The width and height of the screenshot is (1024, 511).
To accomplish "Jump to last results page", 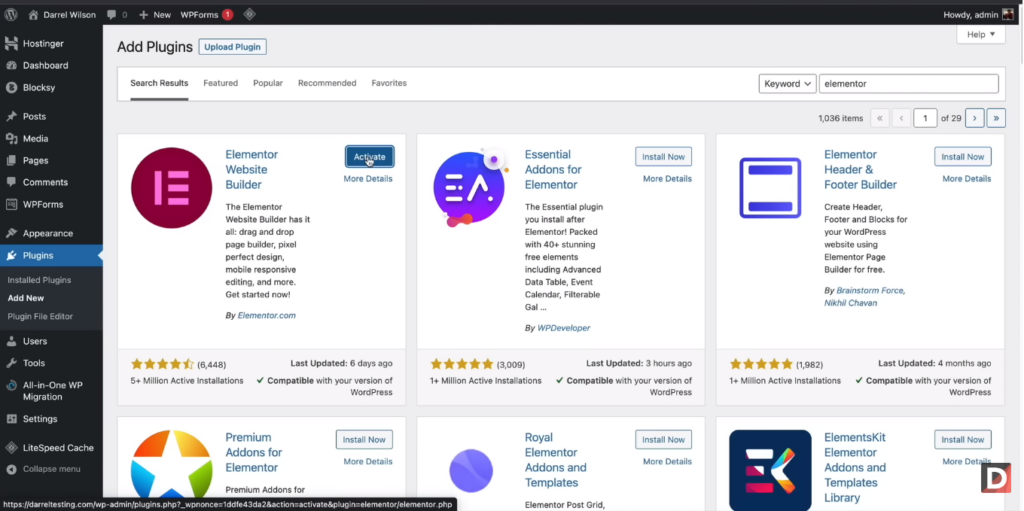I will click(996, 118).
